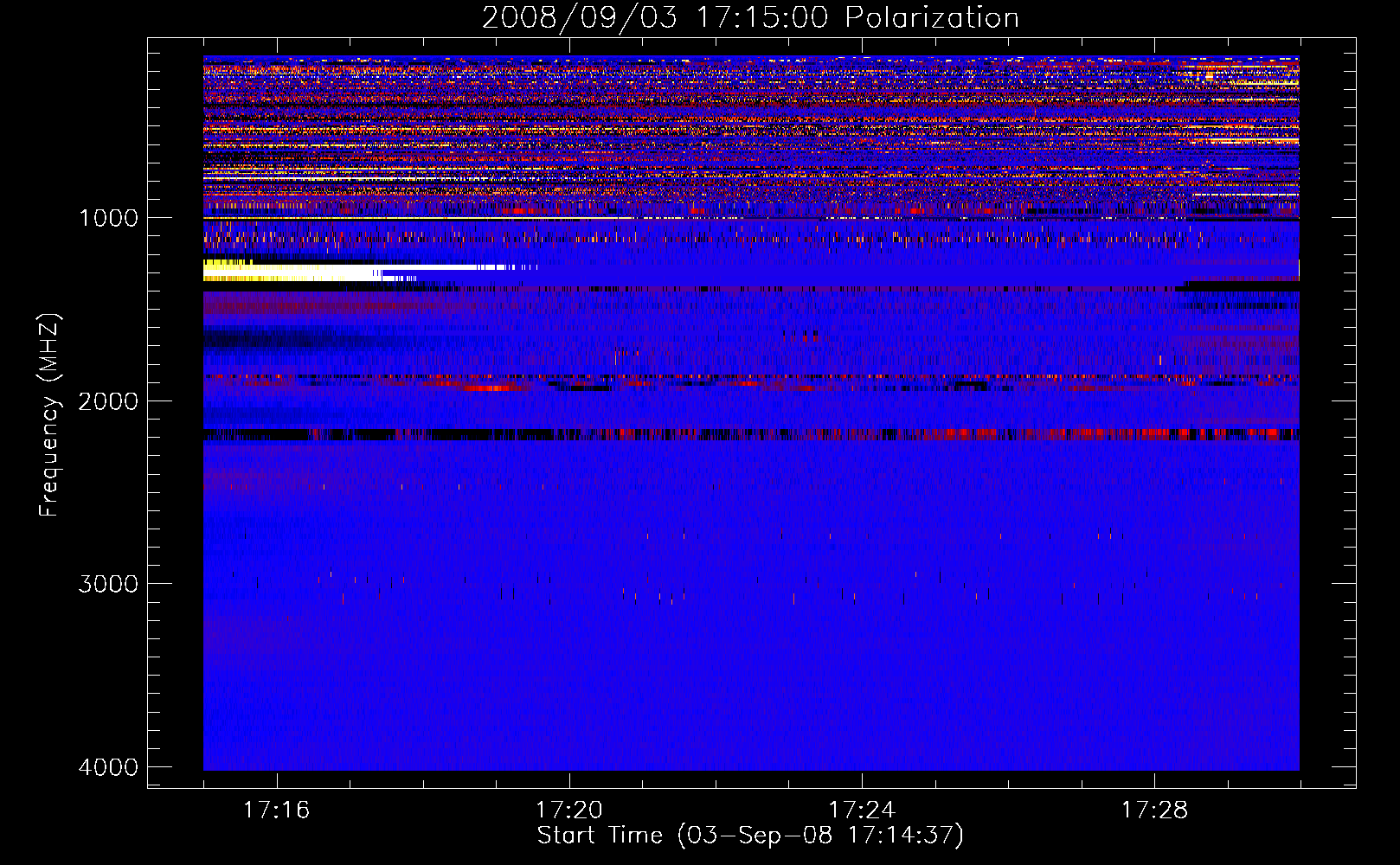Click the 2000 frequency tick label
The image size is (1400, 865).
[108, 401]
